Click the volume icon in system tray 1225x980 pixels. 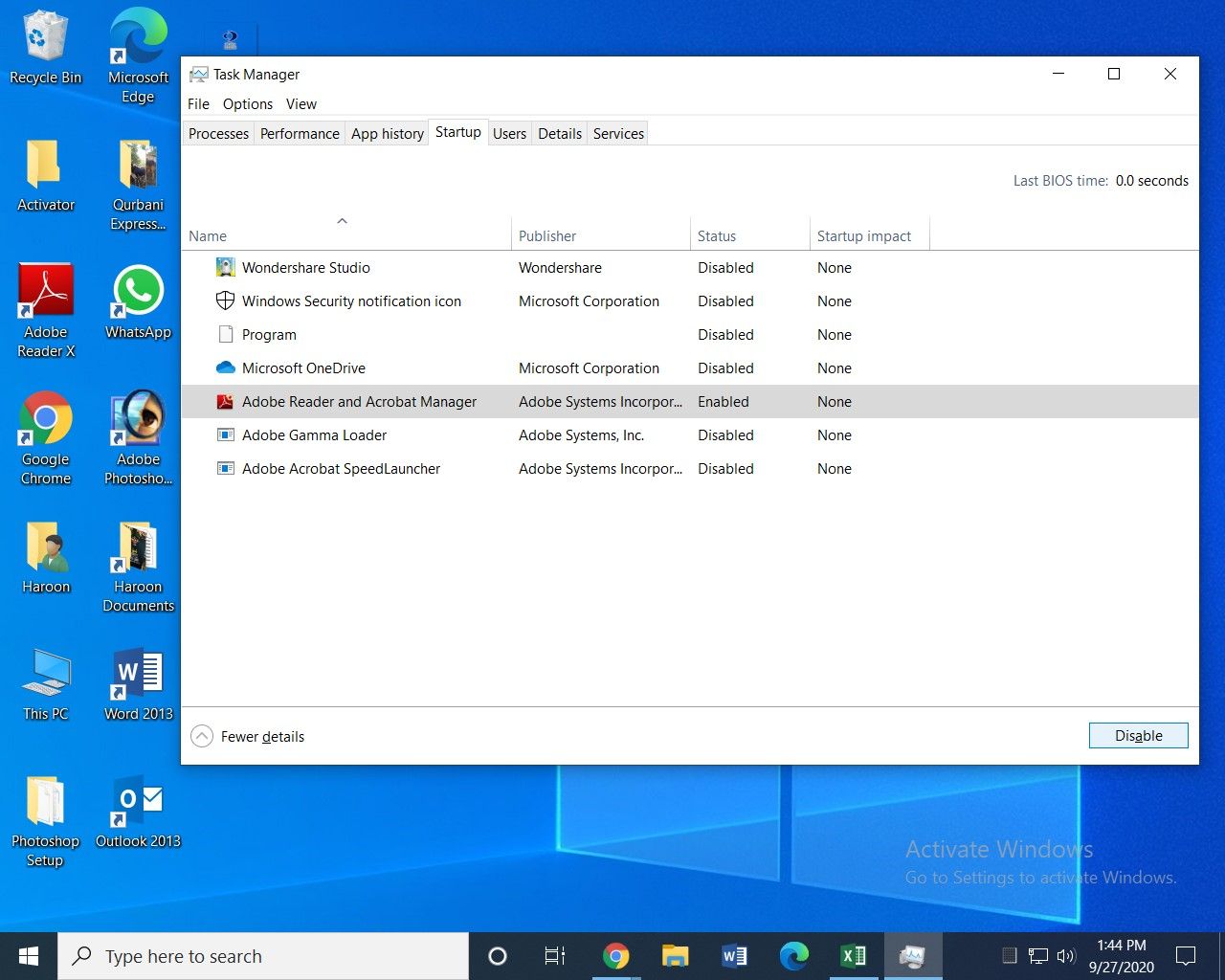point(1066,956)
